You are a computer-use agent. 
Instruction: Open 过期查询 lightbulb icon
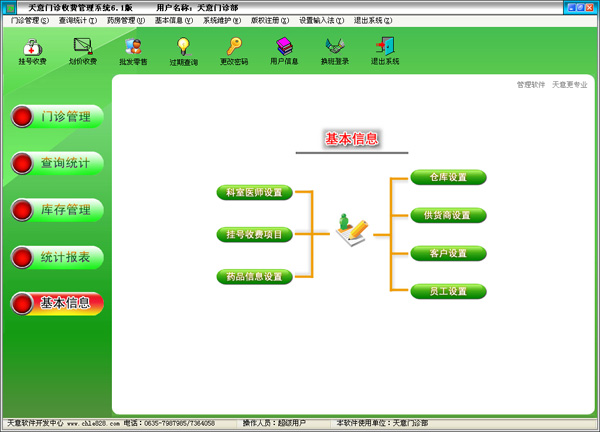pyautogui.click(x=183, y=50)
